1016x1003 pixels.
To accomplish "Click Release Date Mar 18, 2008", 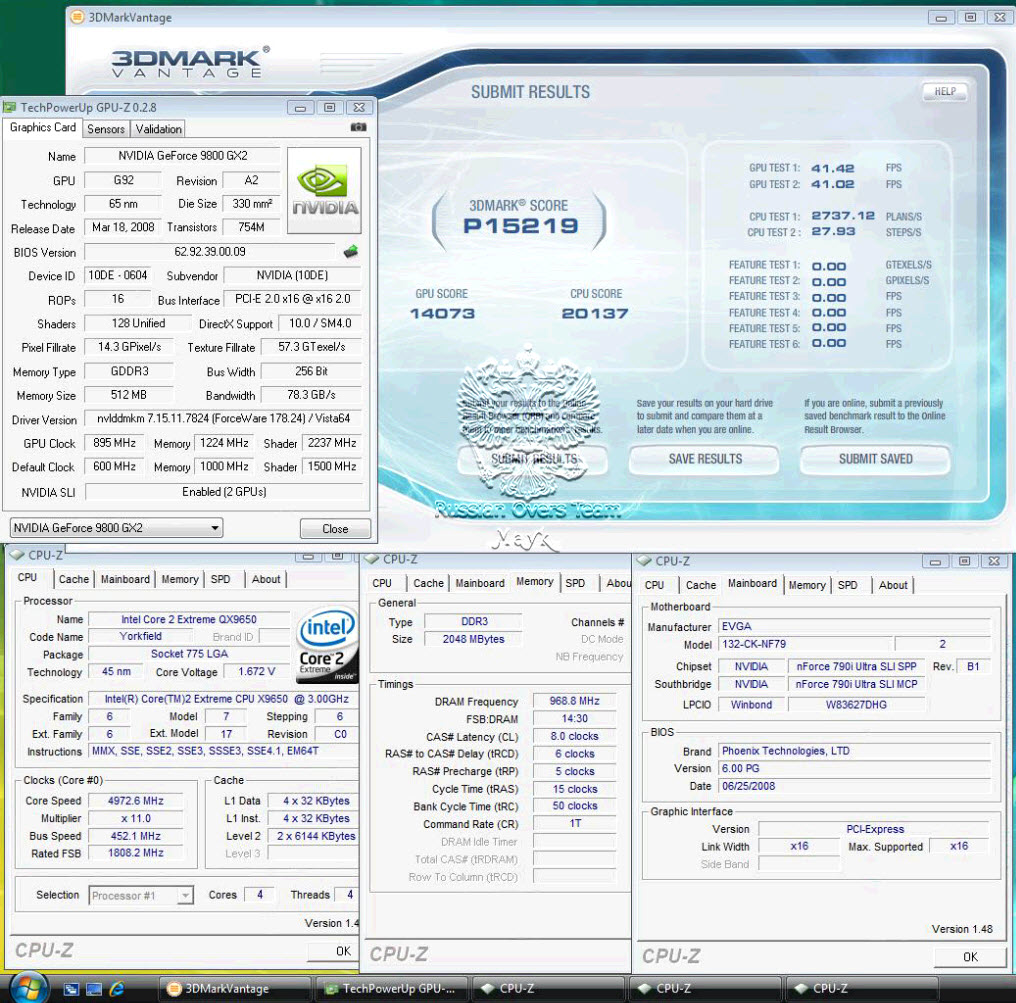I will (123, 227).
